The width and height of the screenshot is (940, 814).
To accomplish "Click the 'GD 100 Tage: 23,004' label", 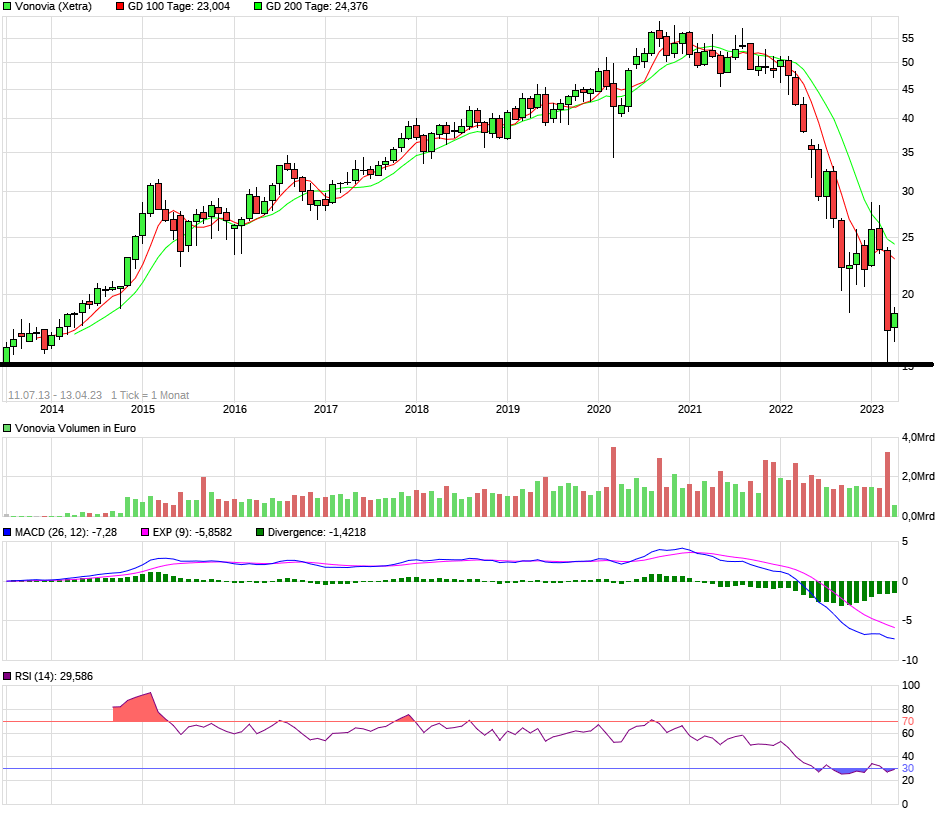I will pos(179,7).
